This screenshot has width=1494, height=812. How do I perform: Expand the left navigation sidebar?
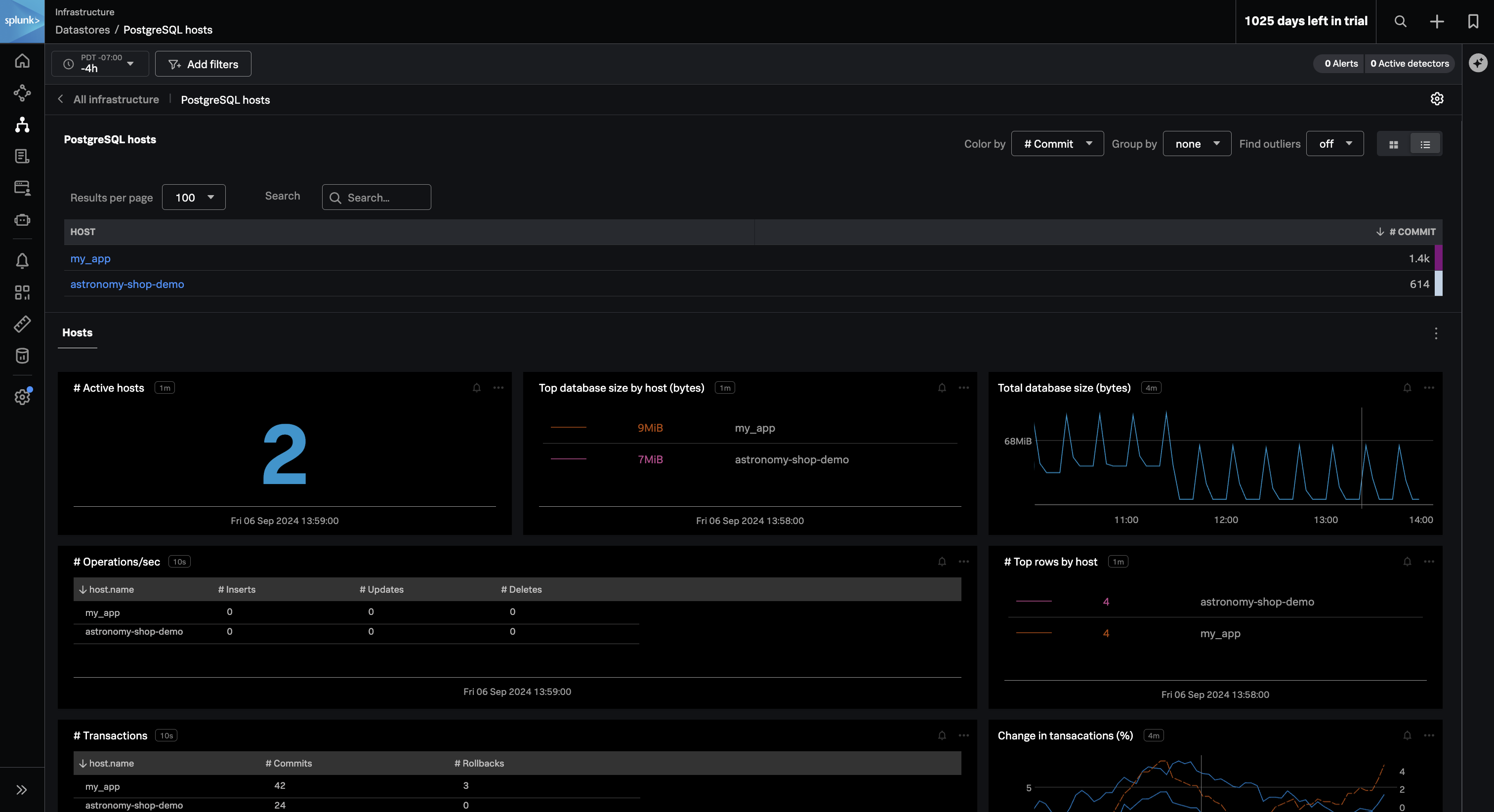pyautogui.click(x=22, y=789)
